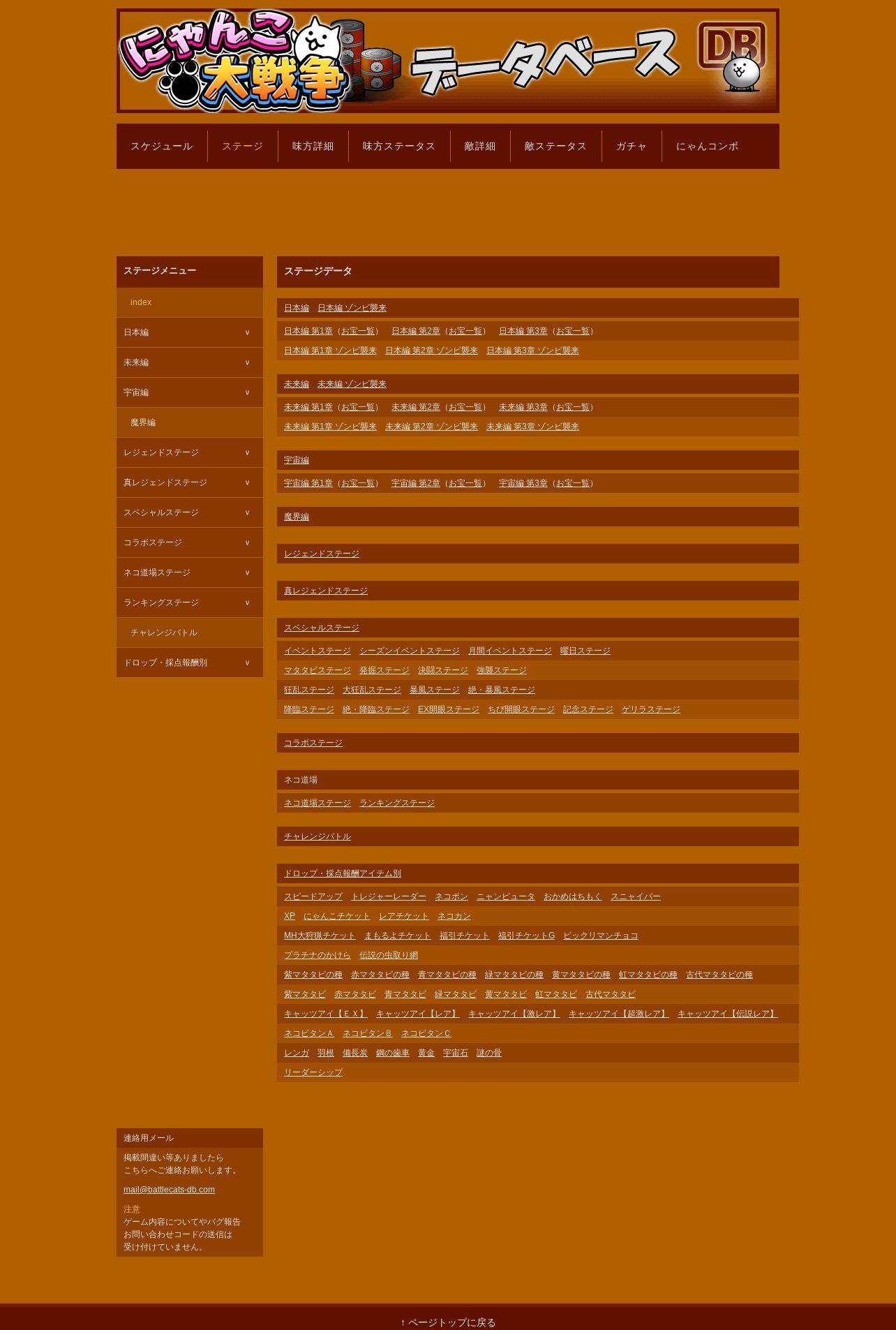This screenshot has width=896, height=1330.
Task: Expand 日本編 in the sidebar menu
Action: coord(190,332)
